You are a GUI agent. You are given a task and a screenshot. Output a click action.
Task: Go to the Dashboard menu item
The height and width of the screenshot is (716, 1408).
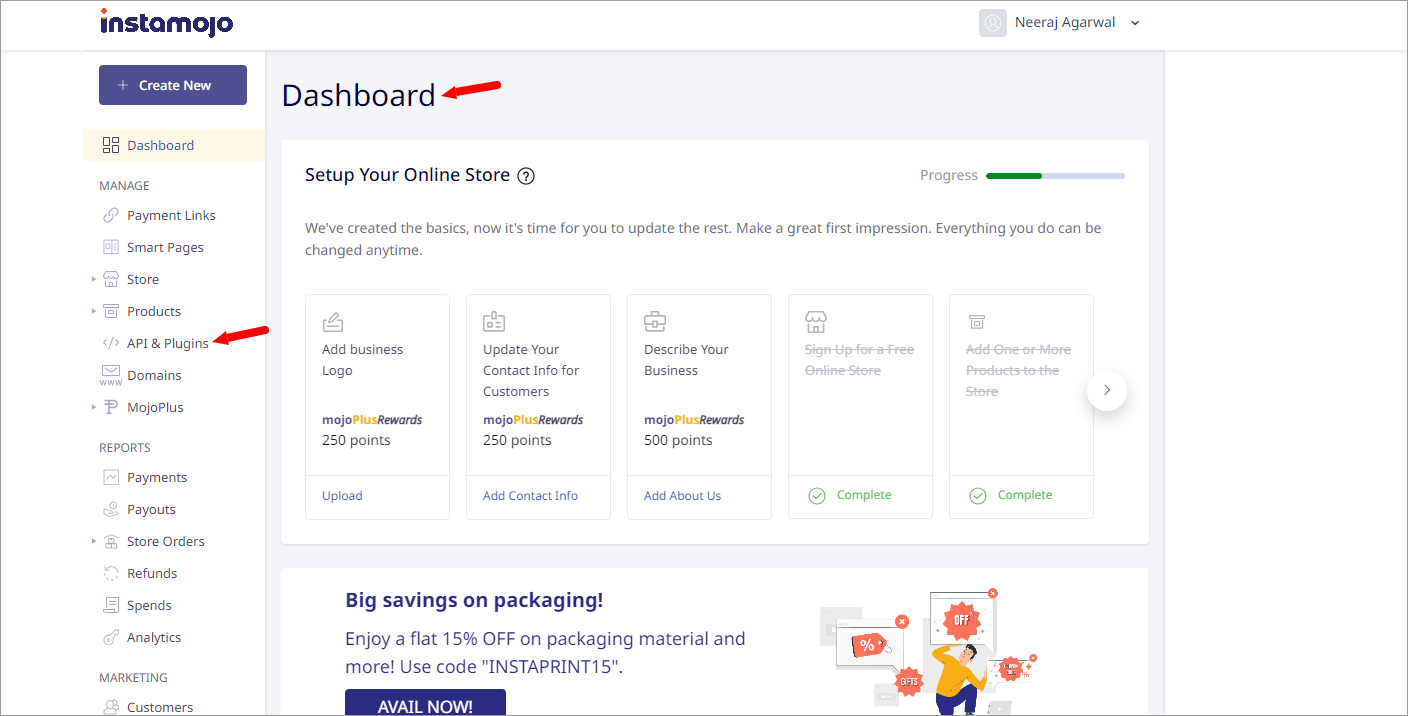click(x=174, y=145)
